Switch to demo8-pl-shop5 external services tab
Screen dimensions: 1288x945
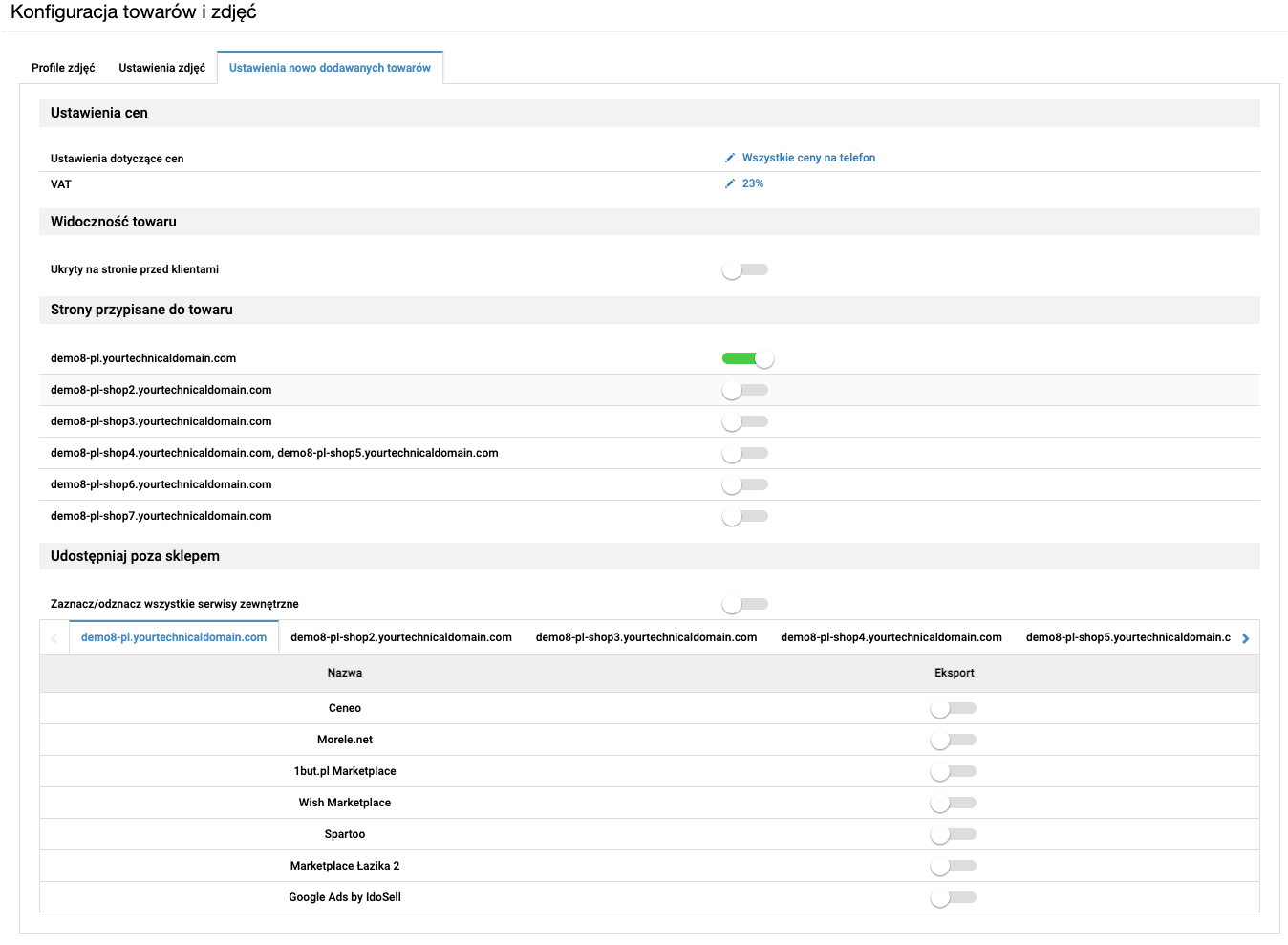click(x=1127, y=637)
